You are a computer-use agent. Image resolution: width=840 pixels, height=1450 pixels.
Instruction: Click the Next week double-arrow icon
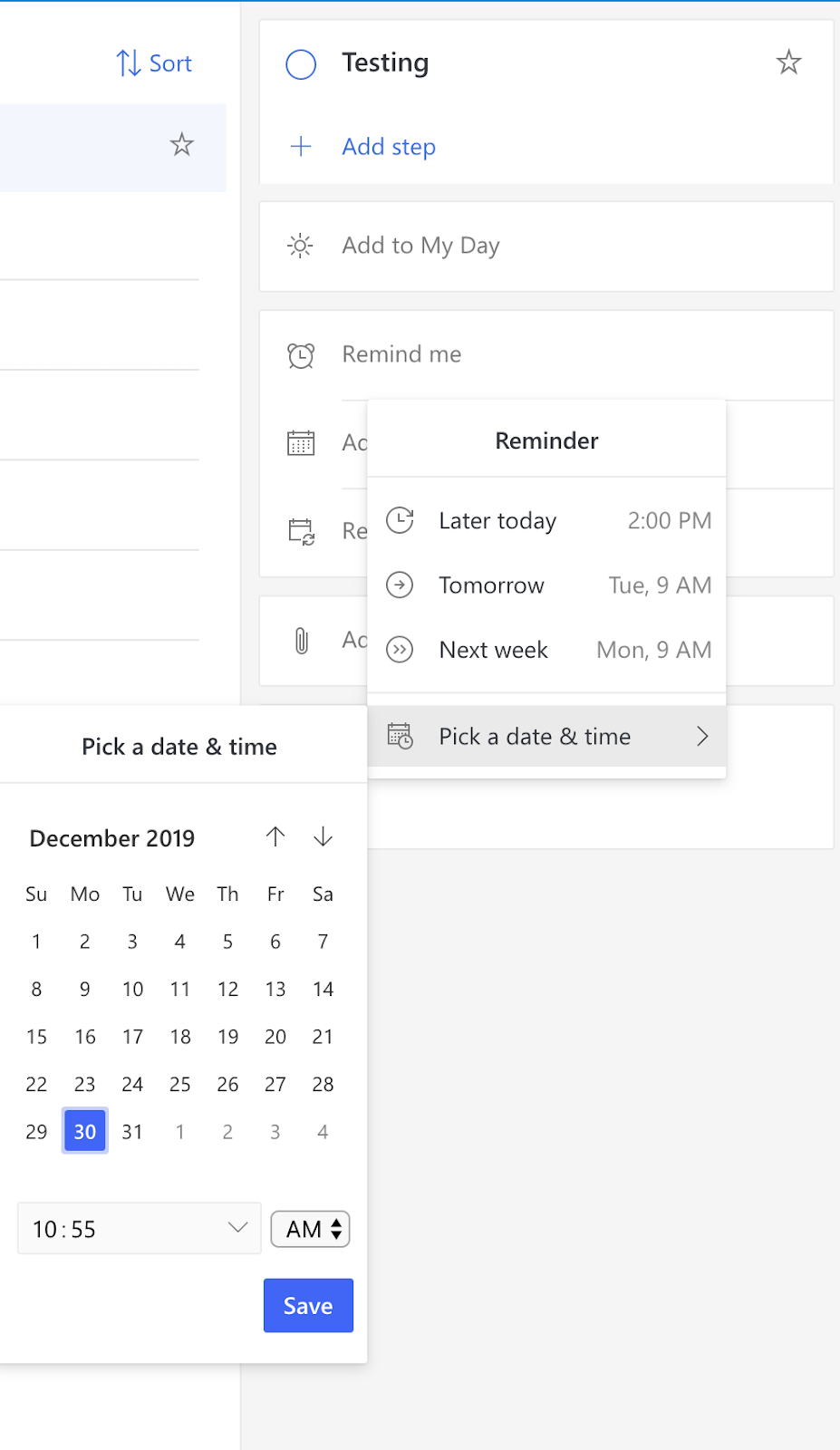400,650
